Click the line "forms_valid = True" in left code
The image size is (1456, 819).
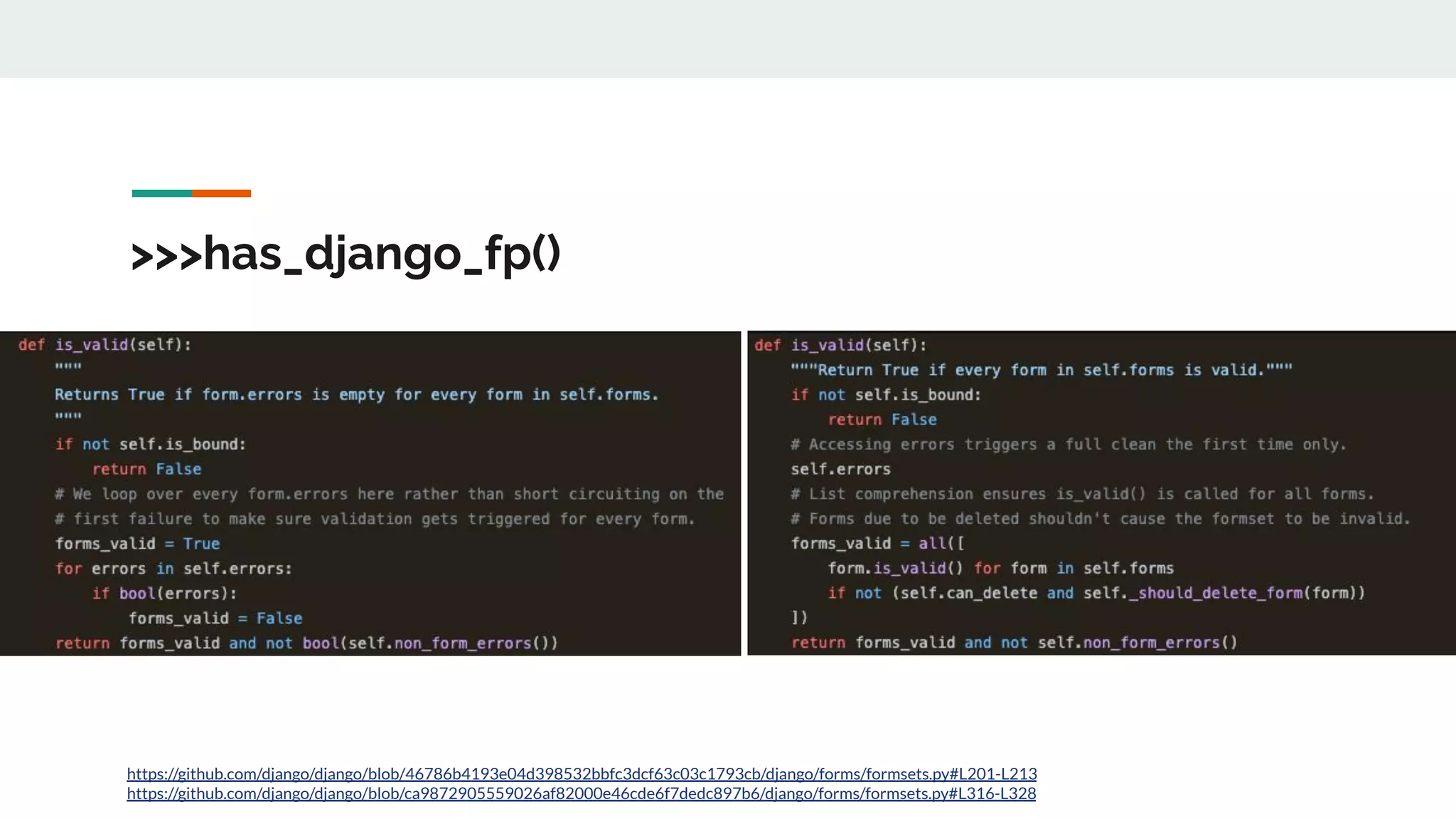click(x=138, y=544)
